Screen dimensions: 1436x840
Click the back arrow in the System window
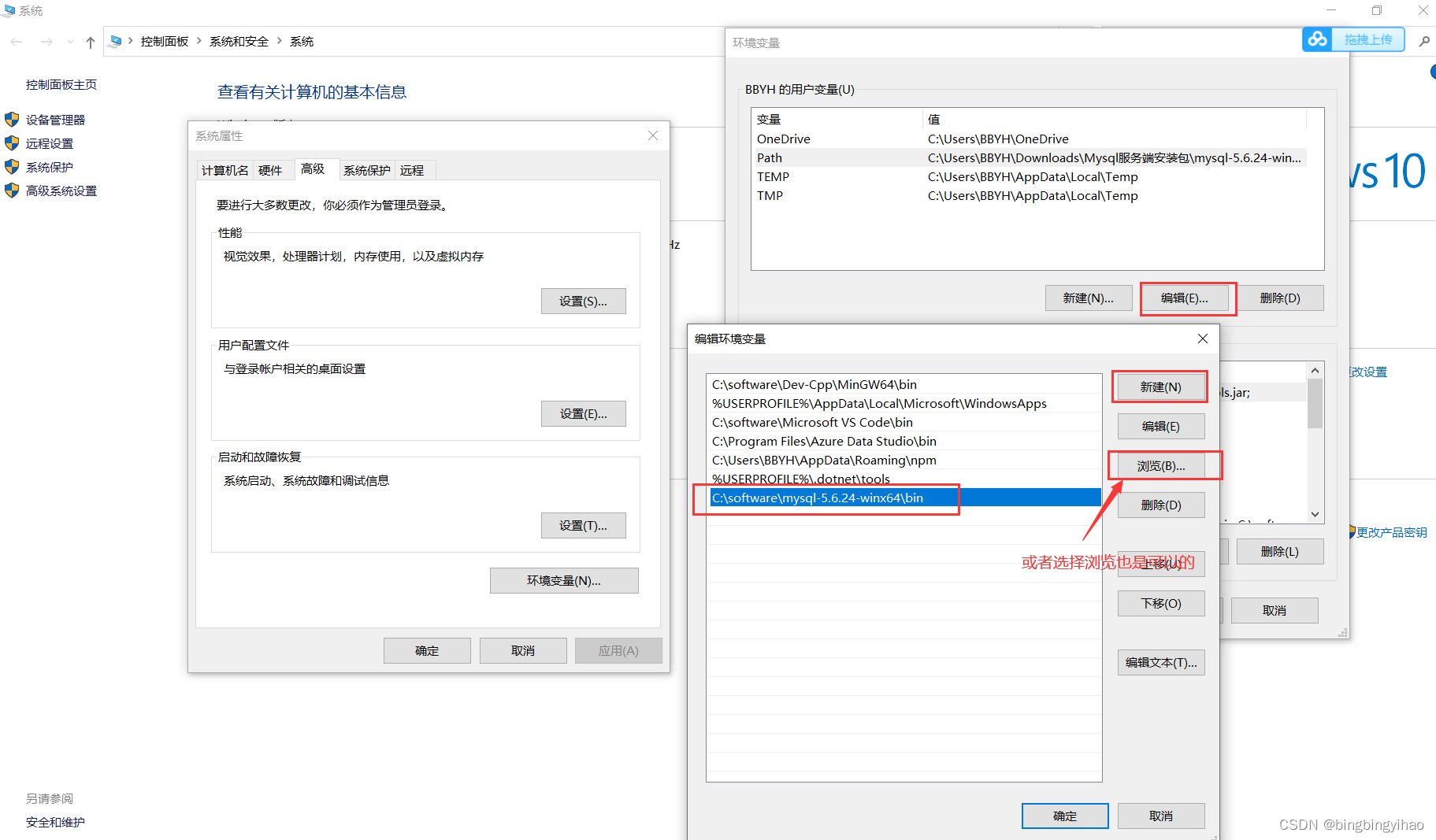pyautogui.click(x=17, y=42)
